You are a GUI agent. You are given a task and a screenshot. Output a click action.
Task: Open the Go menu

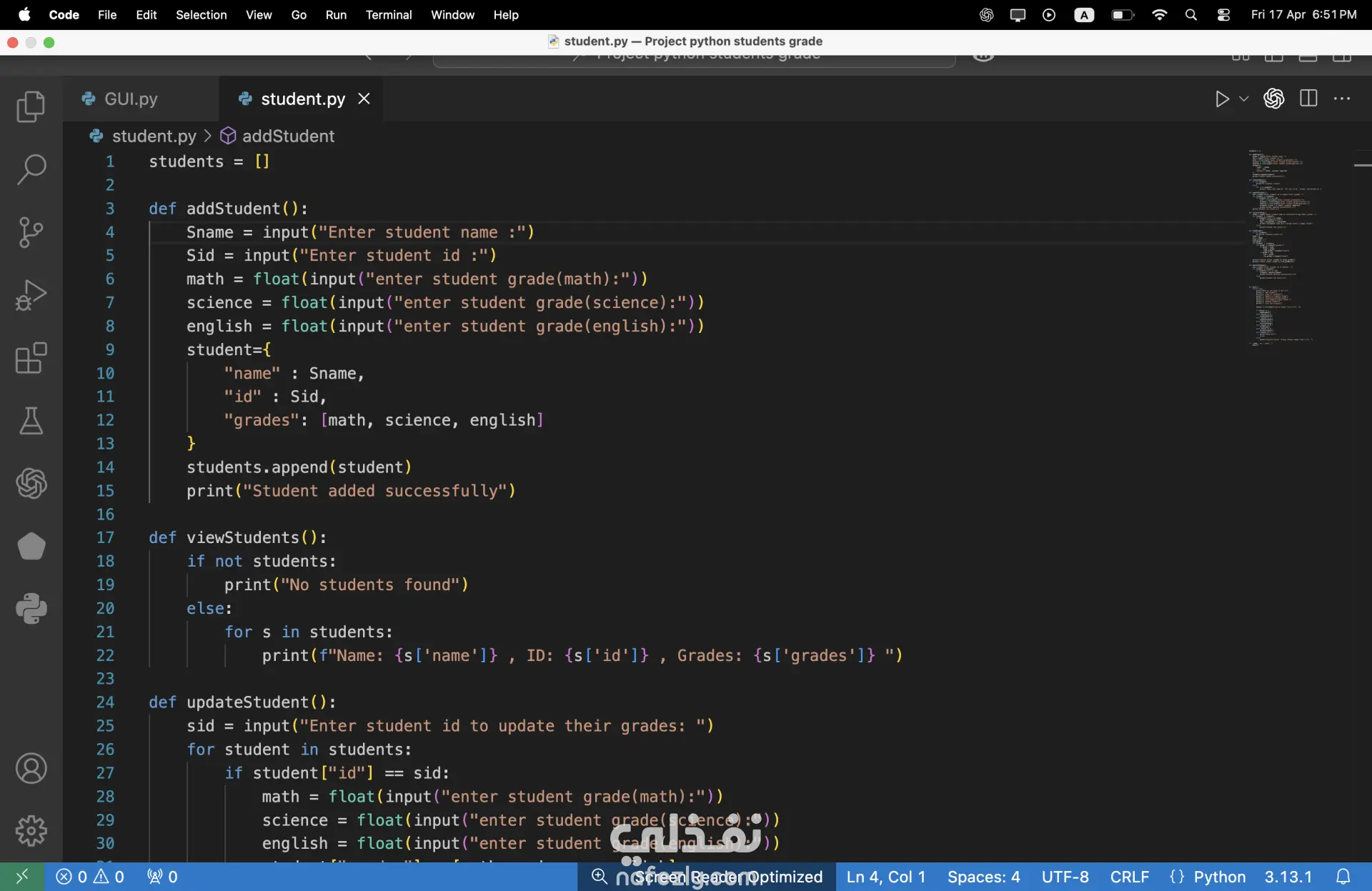tap(299, 14)
